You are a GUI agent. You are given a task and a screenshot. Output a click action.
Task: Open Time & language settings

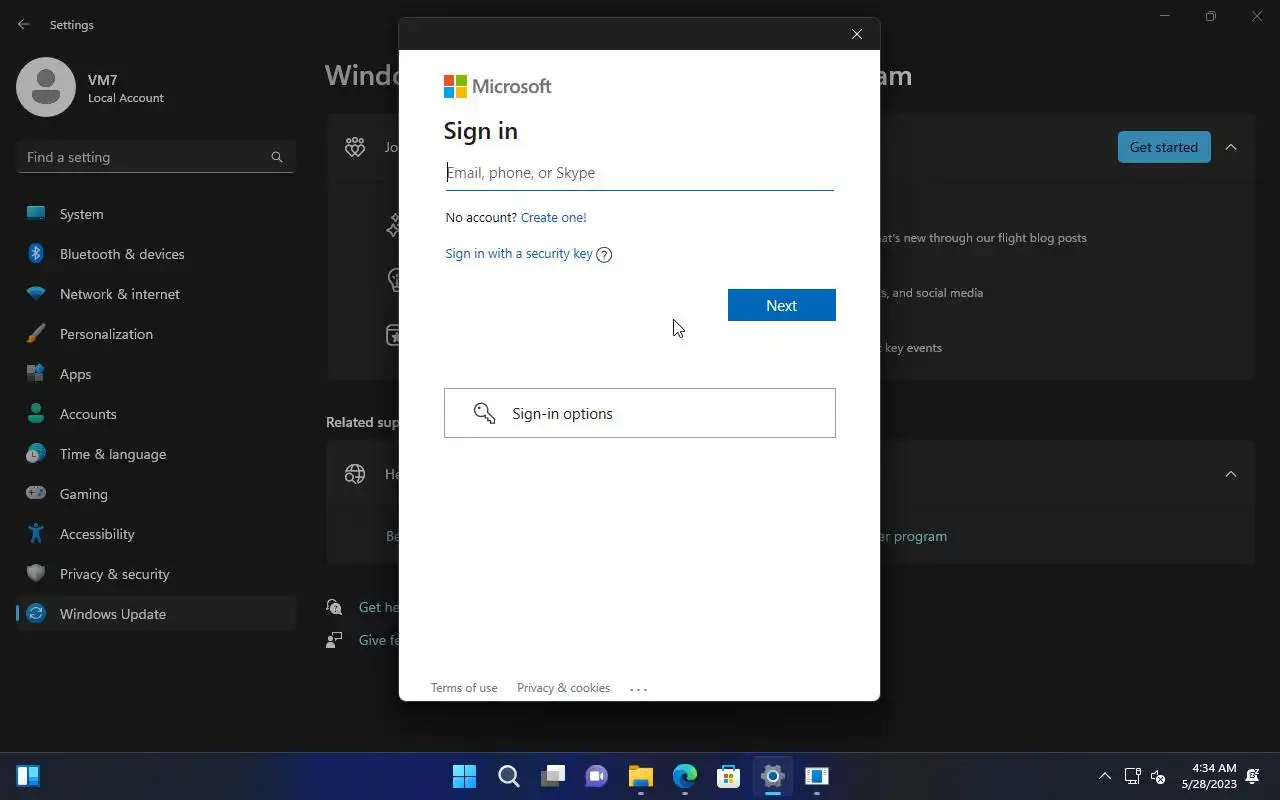click(156, 454)
